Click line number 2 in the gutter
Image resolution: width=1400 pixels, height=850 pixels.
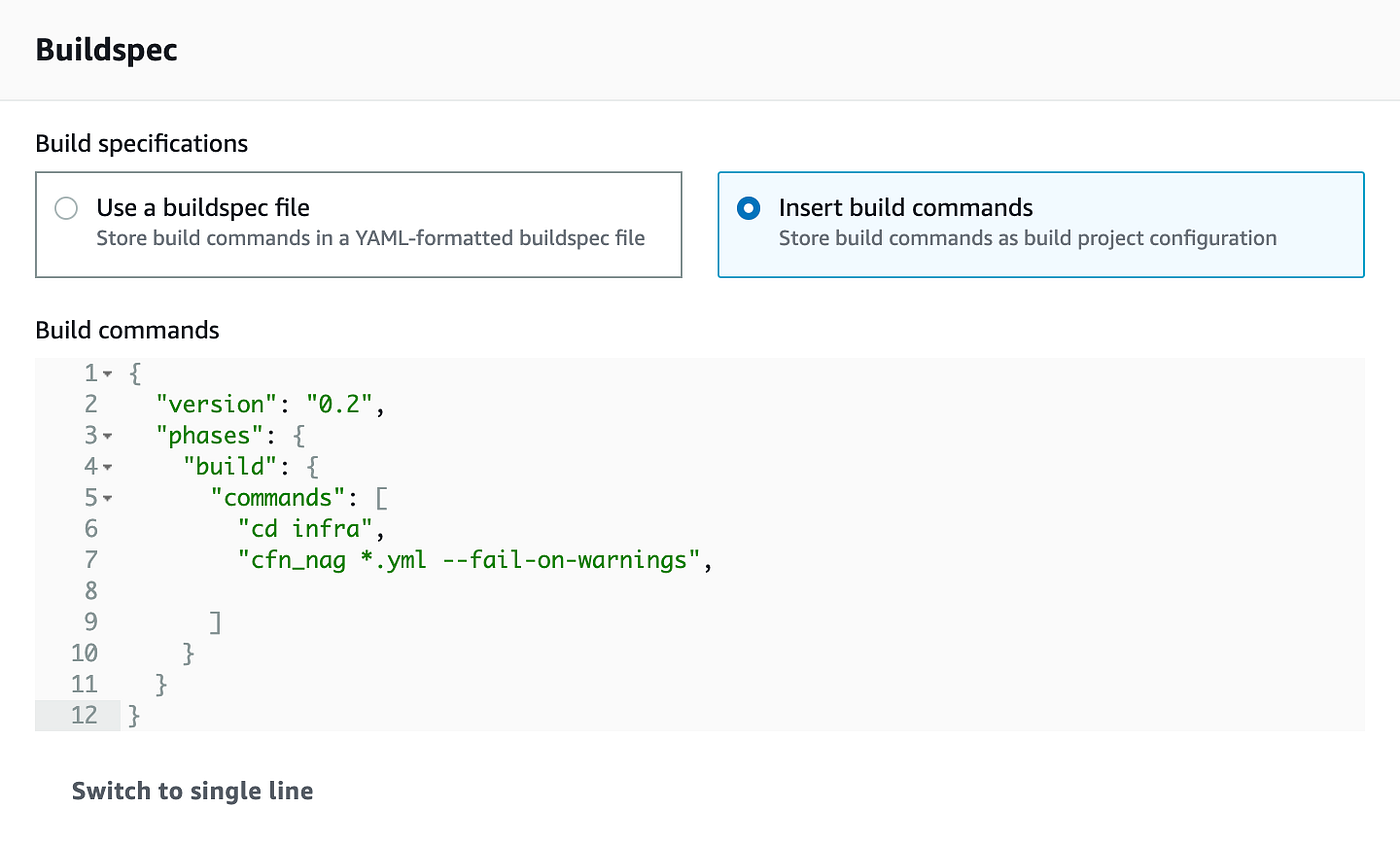point(90,404)
